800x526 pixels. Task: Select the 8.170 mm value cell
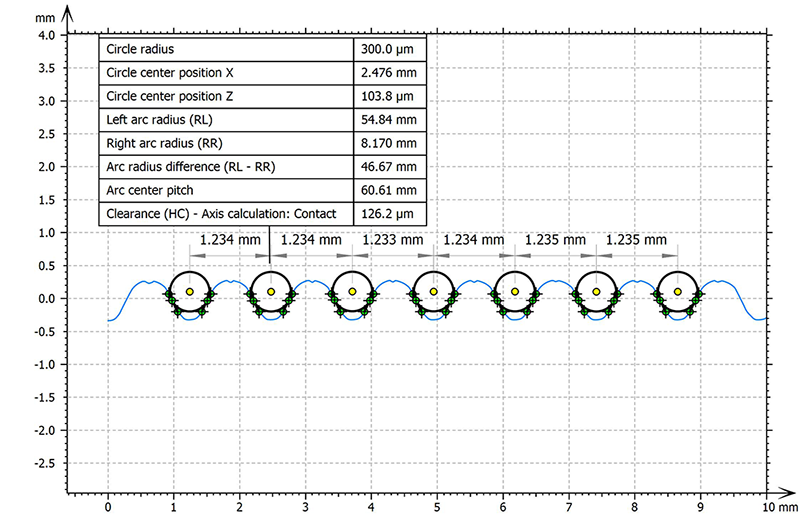(x=389, y=143)
